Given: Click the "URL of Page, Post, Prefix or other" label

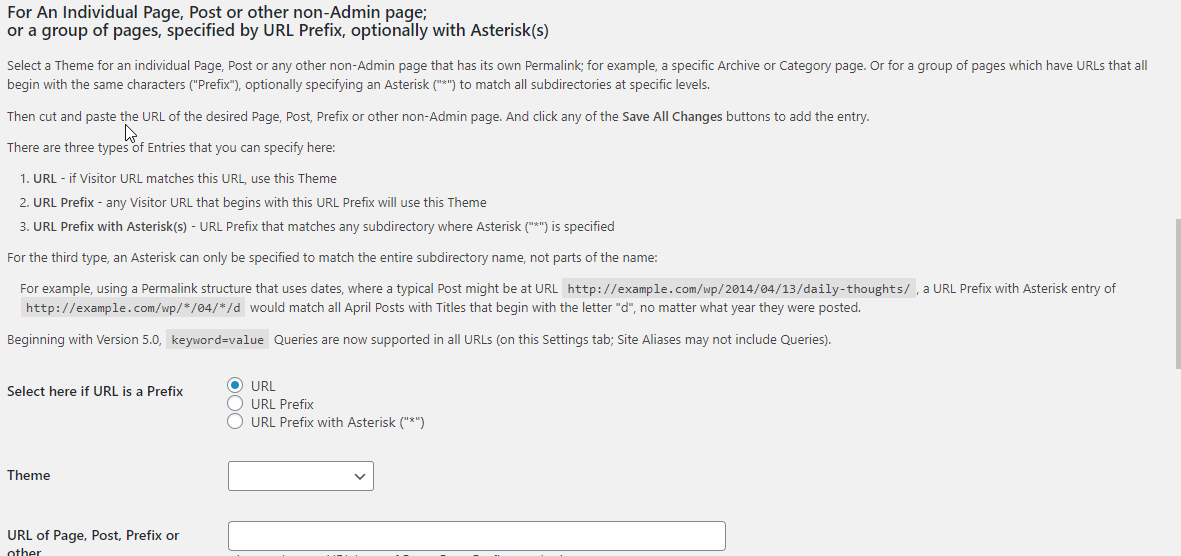Looking at the screenshot, I should [x=93, y=536].
